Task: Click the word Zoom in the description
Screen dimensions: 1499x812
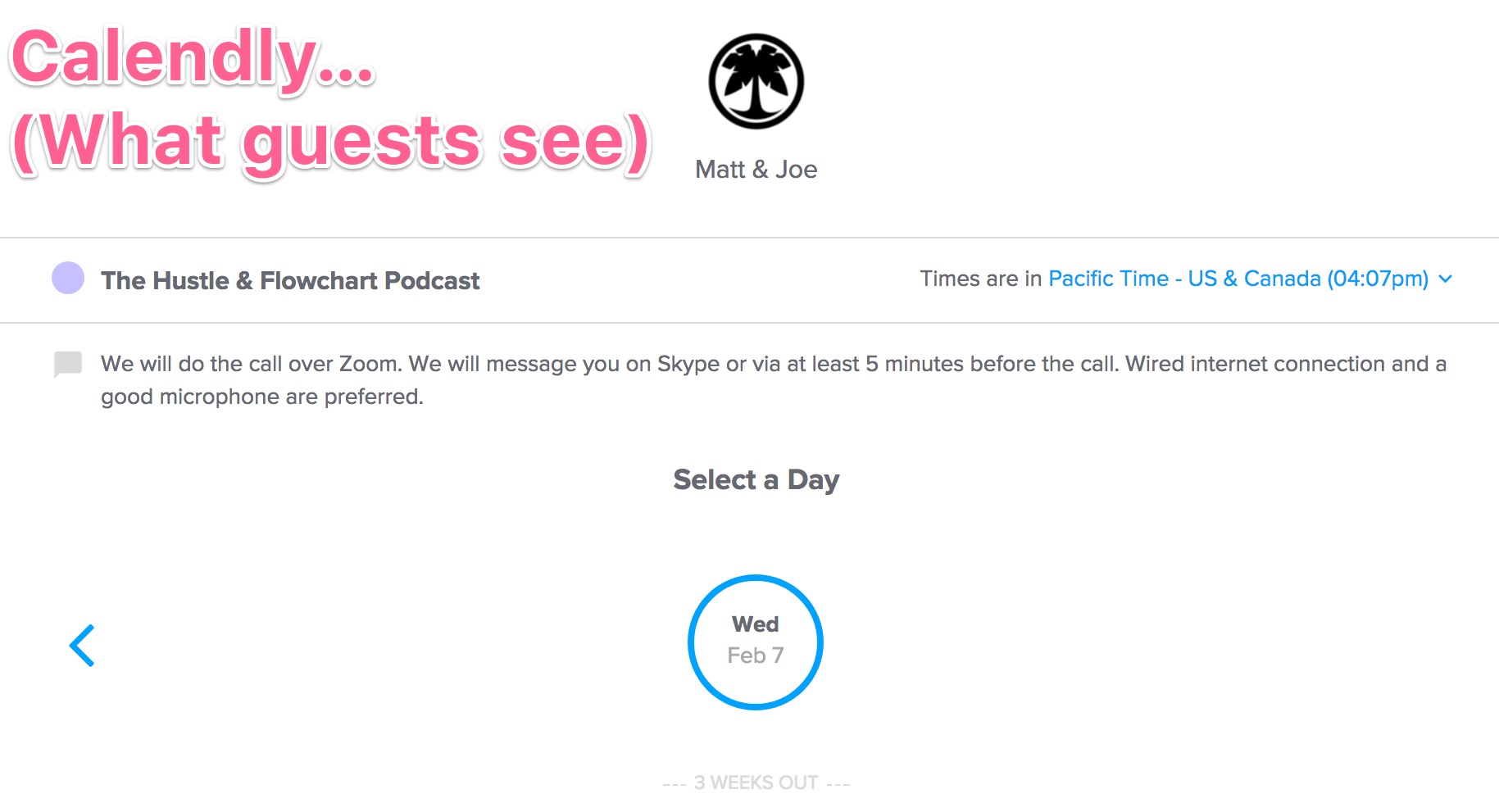Action: [369, 364]
